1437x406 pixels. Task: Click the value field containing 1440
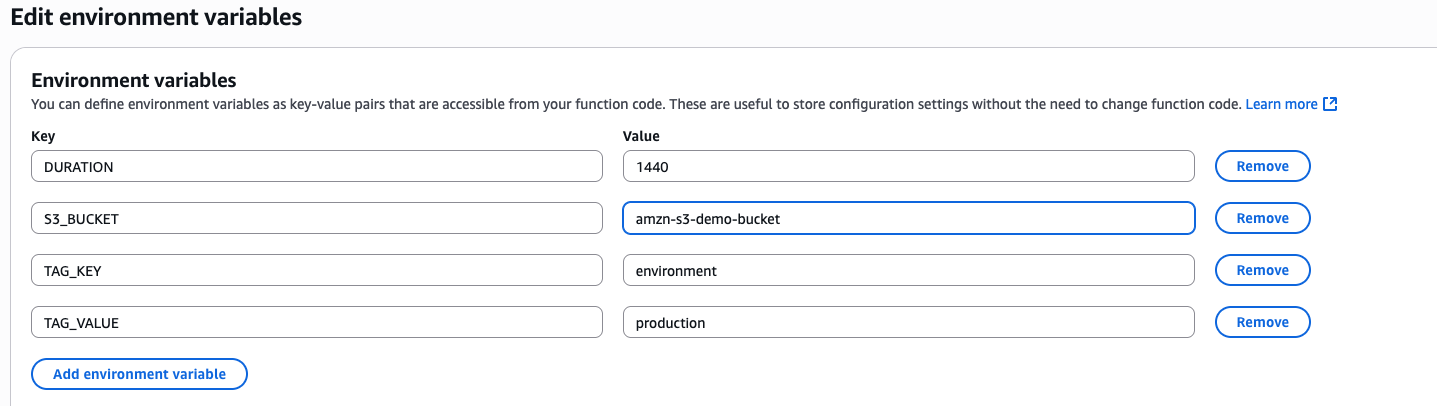coord(908,167)
